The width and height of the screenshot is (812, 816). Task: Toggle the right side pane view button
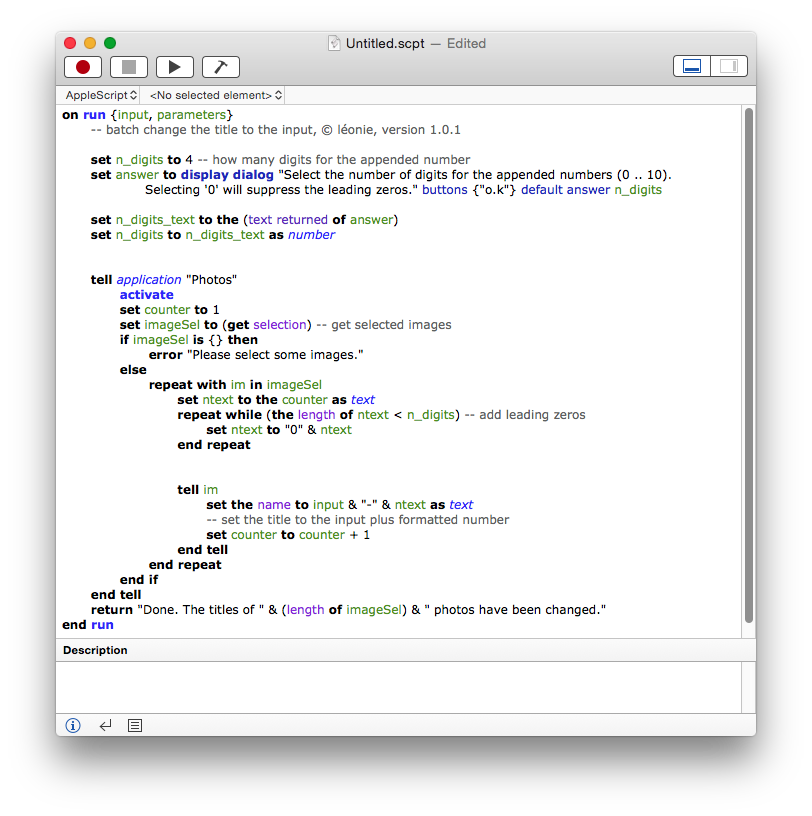point(727,67)
